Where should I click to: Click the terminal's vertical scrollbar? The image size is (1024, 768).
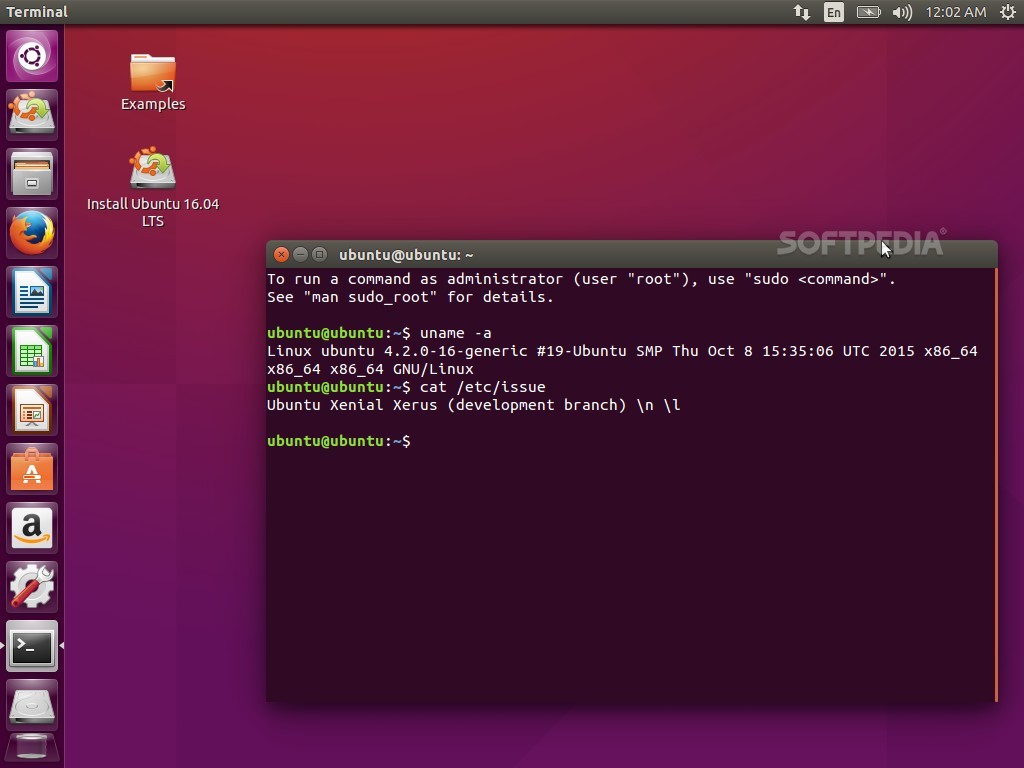pyautogui.click(x=996, y=485)
